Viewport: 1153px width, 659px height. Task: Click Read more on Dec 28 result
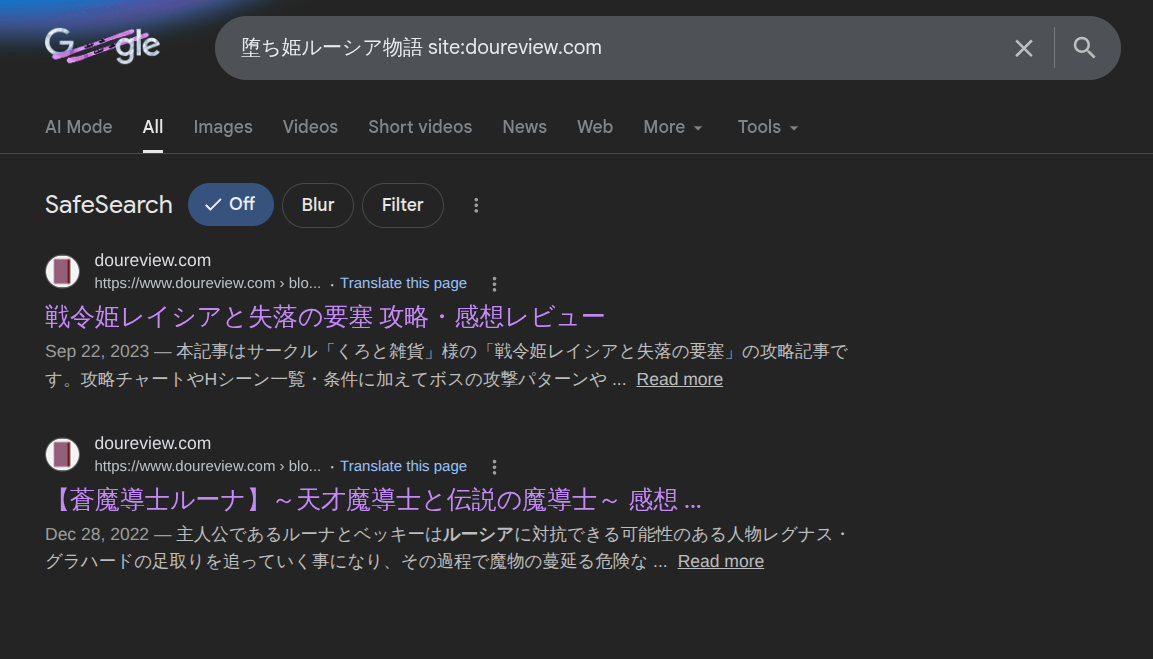pos(721,561)
